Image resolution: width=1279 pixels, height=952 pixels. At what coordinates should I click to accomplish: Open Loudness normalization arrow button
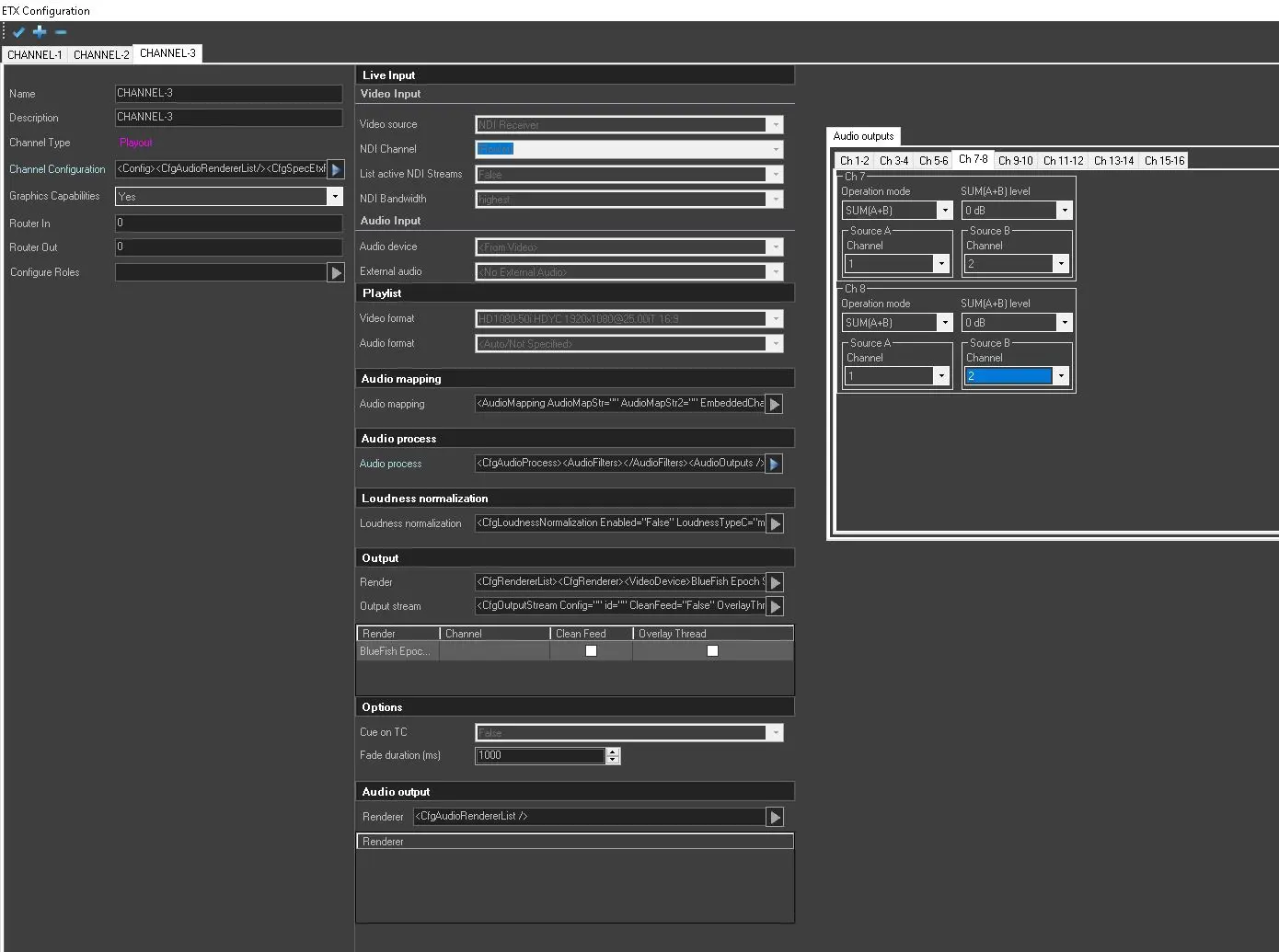pyautogui.click(x=775, y=524)
